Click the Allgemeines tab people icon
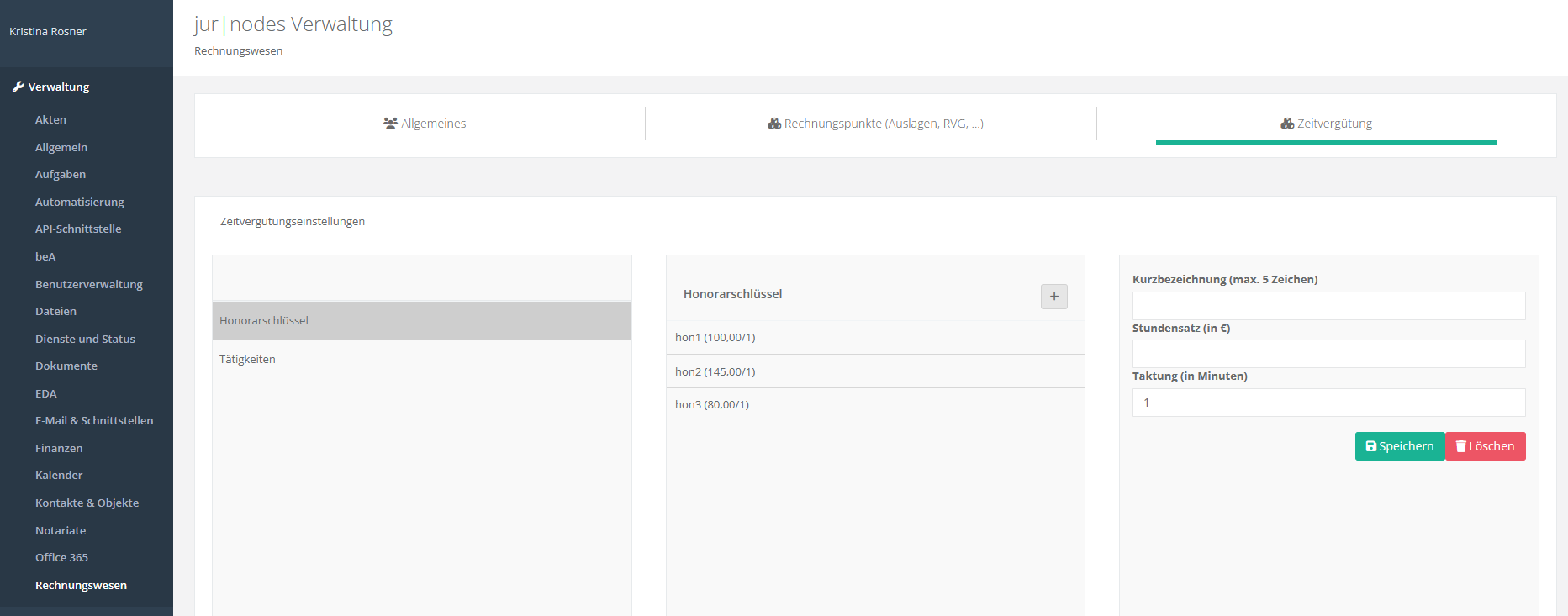Image resolution: width=1568 pixels, height=616 pixels. (x=390, y=124)
